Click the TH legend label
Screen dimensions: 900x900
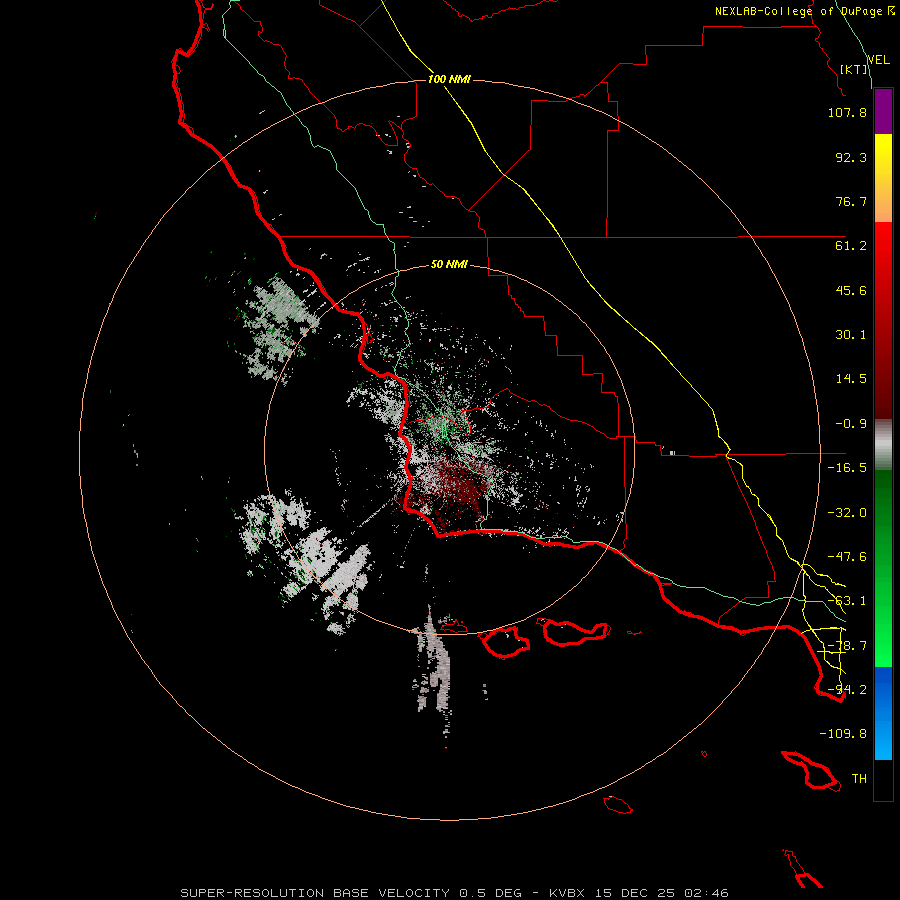[859, 779]
